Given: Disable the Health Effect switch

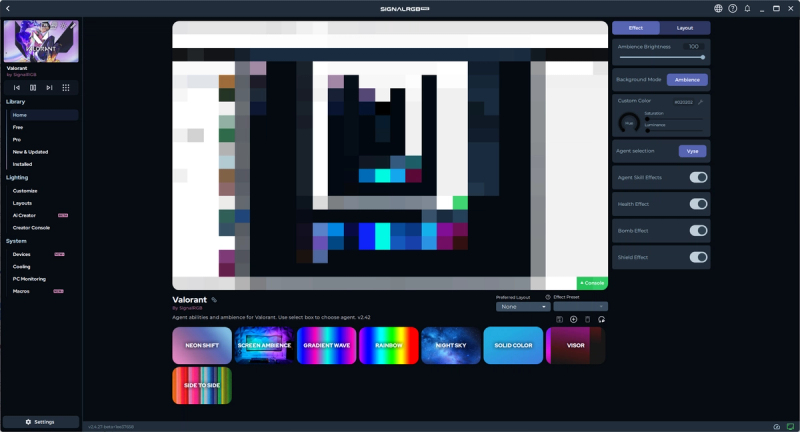Looking at the screenshot, I should pyautogui.click(x=698, y=204).
